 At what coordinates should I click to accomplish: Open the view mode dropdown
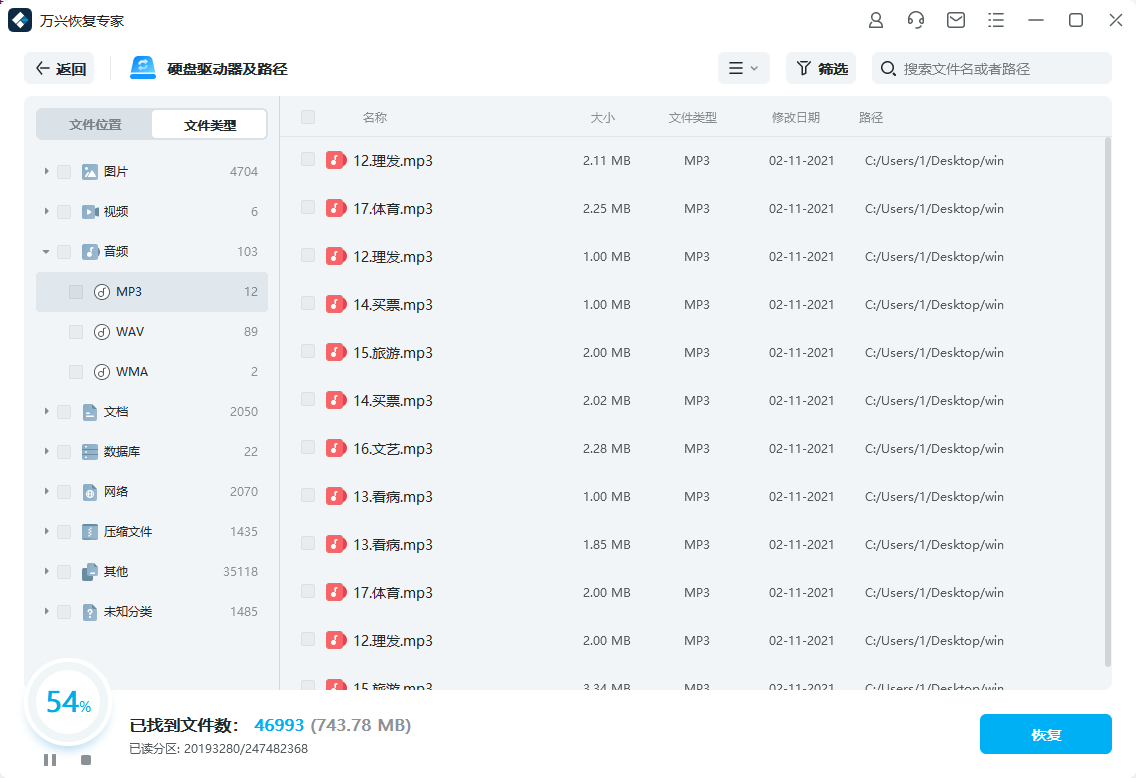tap(743, 68)
